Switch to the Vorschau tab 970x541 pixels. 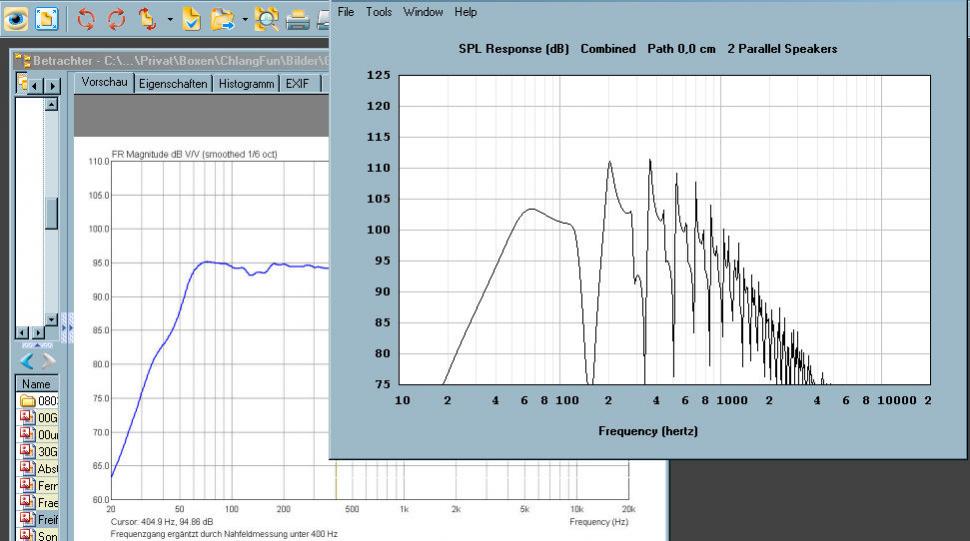pyautogui.click(x=105, y=82)
